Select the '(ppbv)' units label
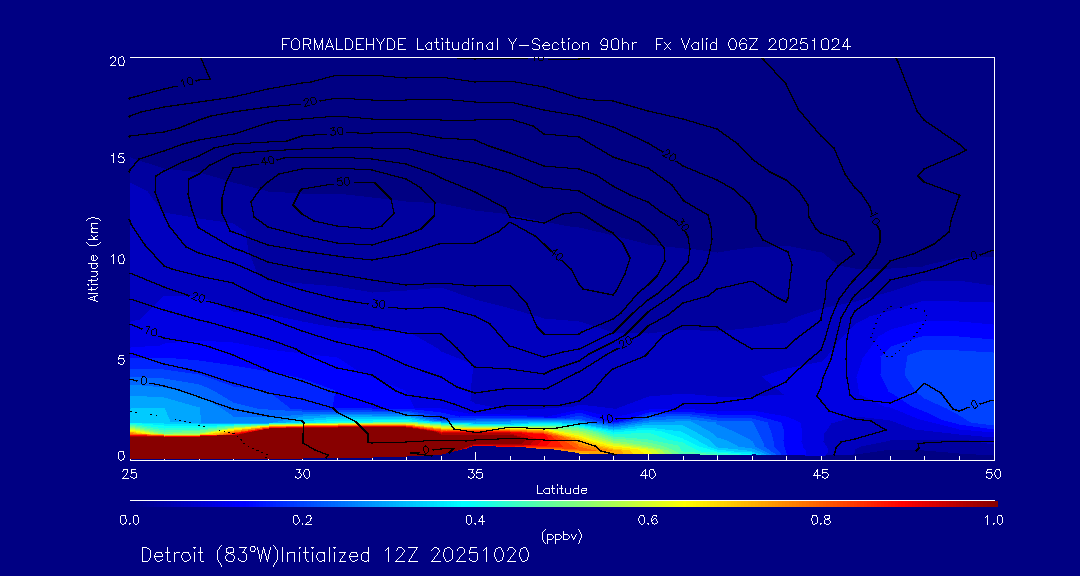 click(561, 536)
